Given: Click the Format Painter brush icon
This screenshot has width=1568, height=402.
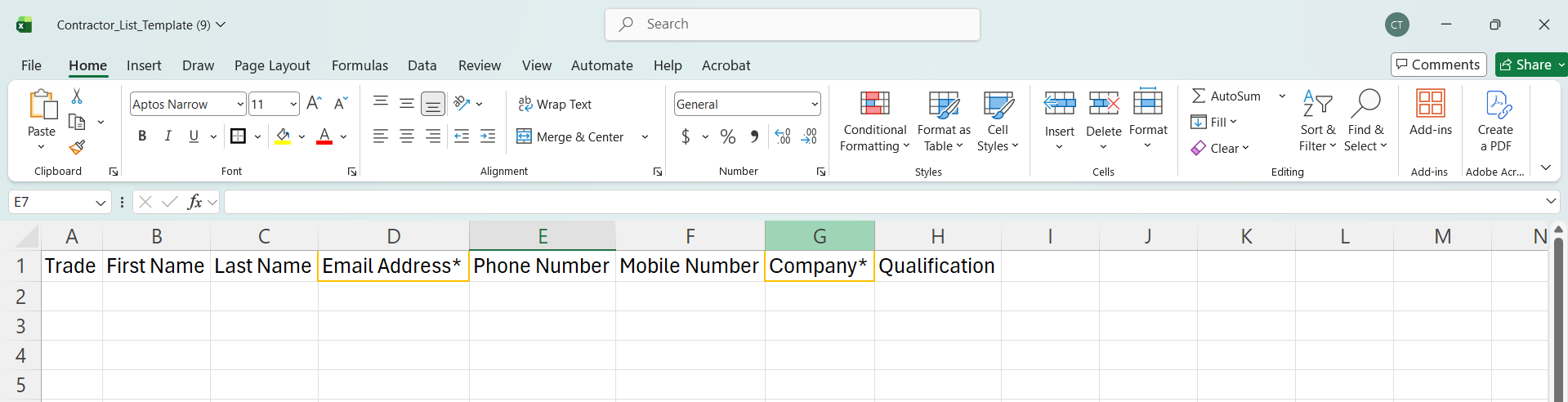Looking at the screenshot, I should pos(77,147).
